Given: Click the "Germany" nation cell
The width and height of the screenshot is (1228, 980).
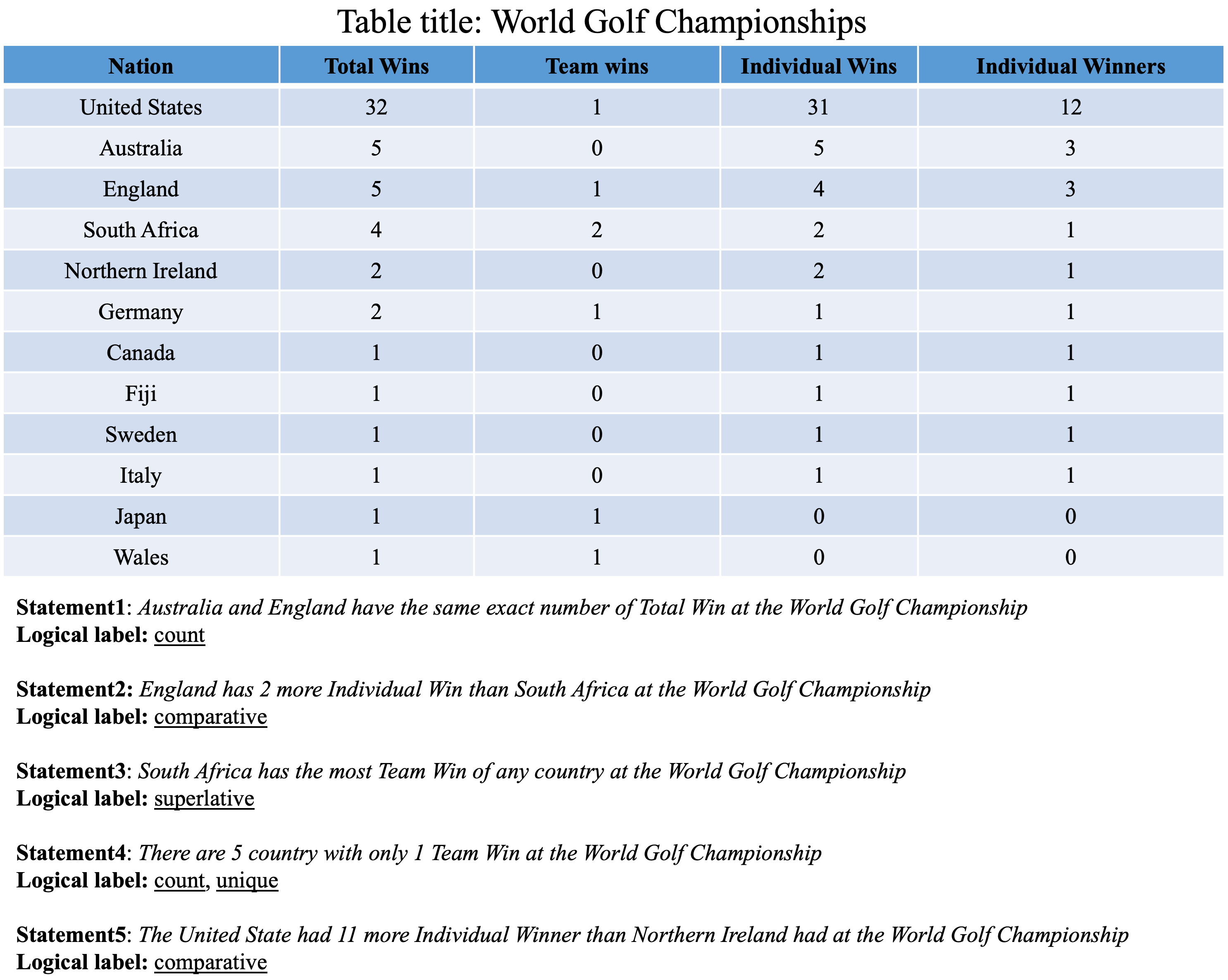Looking at the screenshot, I should 141,312.
